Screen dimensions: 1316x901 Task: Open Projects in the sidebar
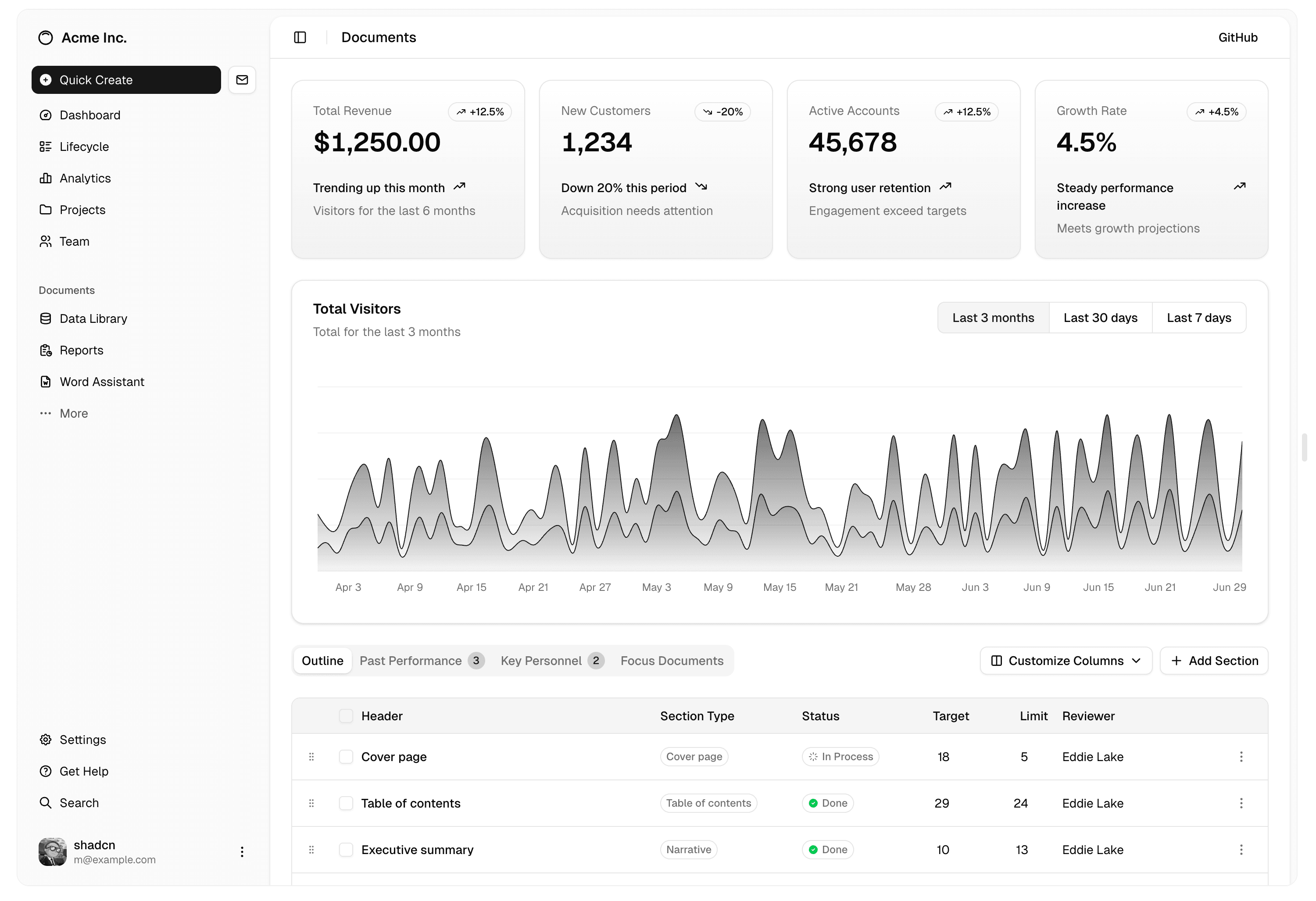(144, 210)
